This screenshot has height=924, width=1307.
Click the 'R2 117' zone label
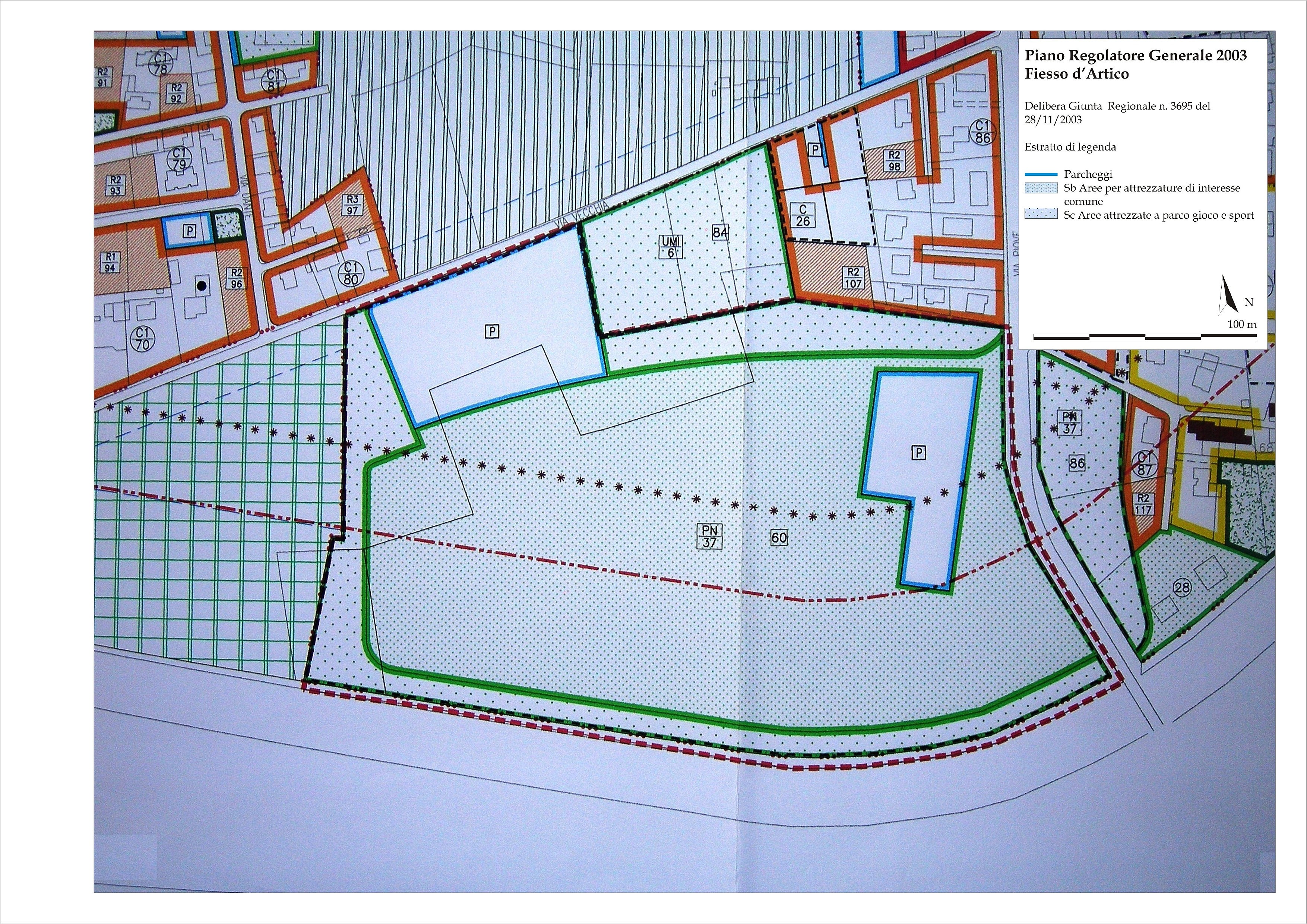coord(1143,504)
